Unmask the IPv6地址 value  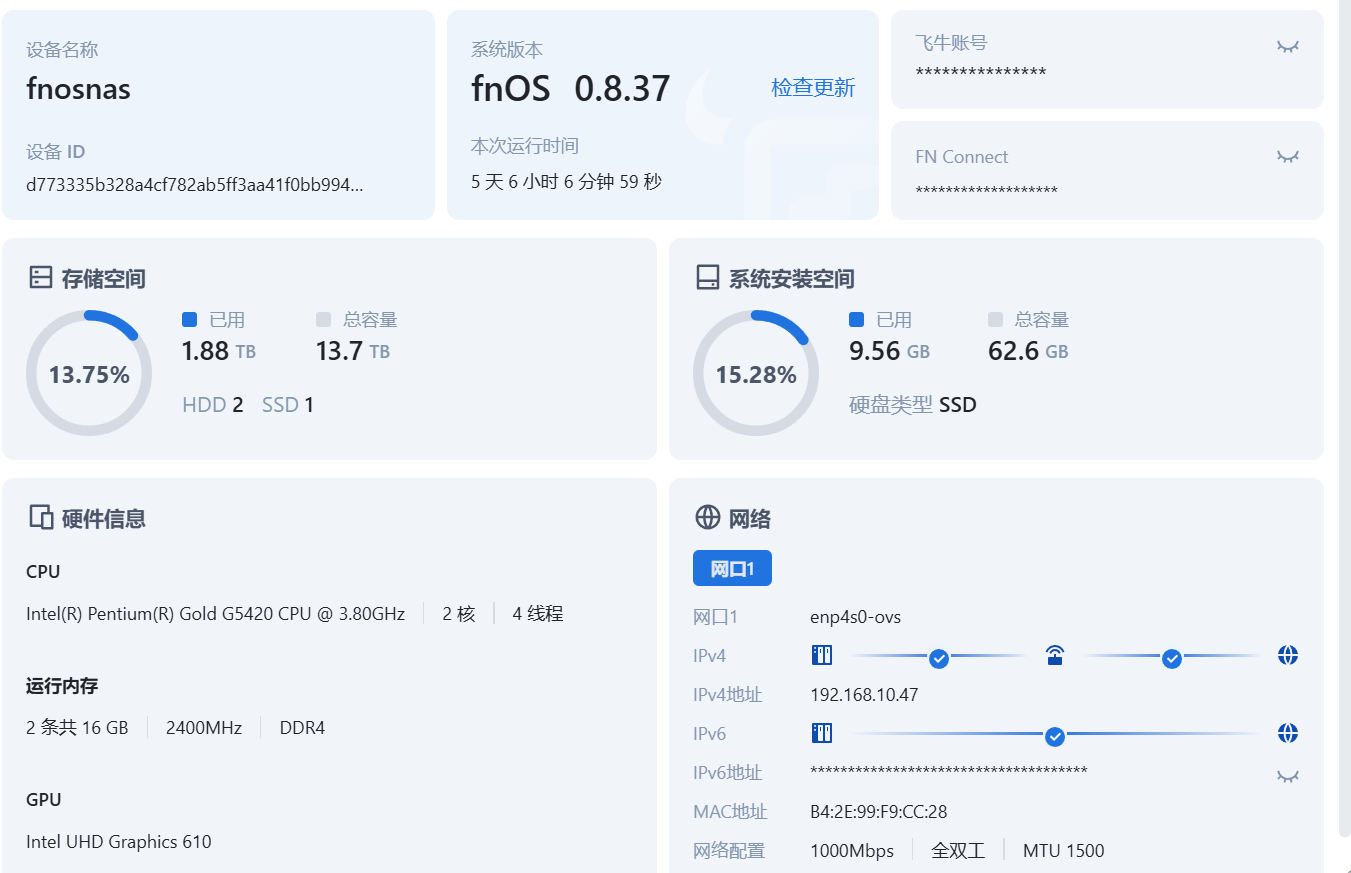tap(1287, 777)
